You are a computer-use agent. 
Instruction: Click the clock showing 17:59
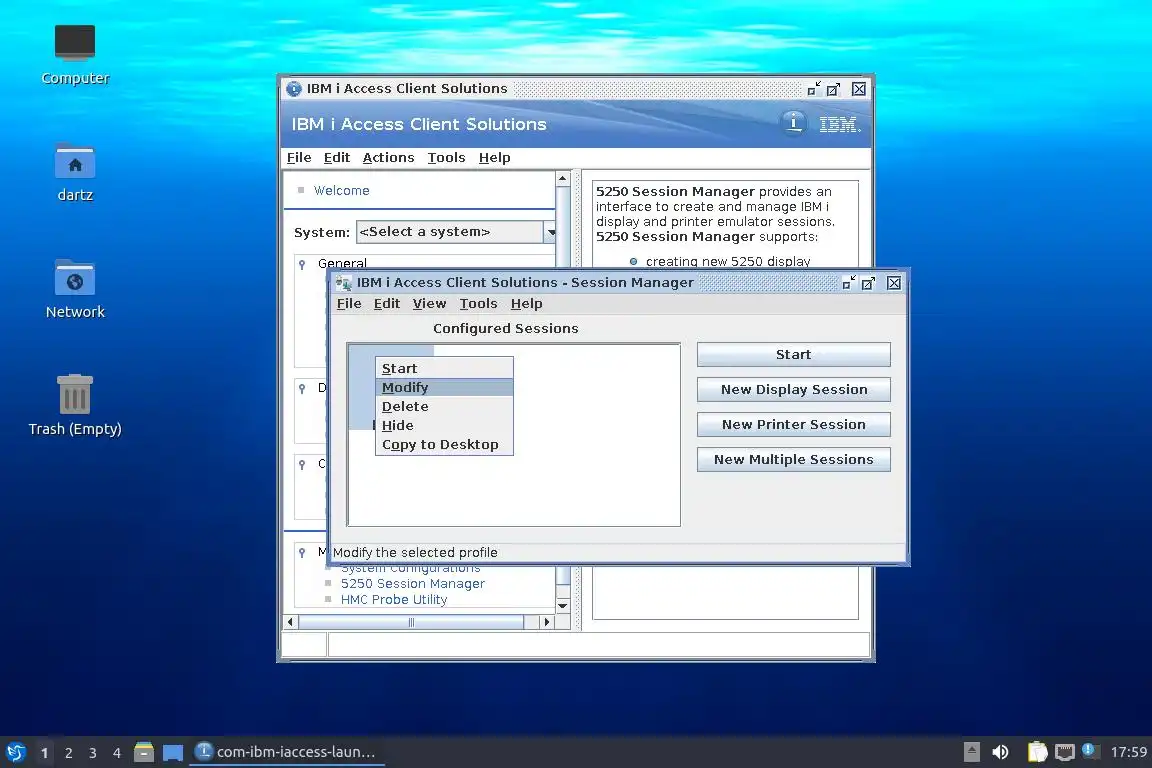coord(1128,752)
